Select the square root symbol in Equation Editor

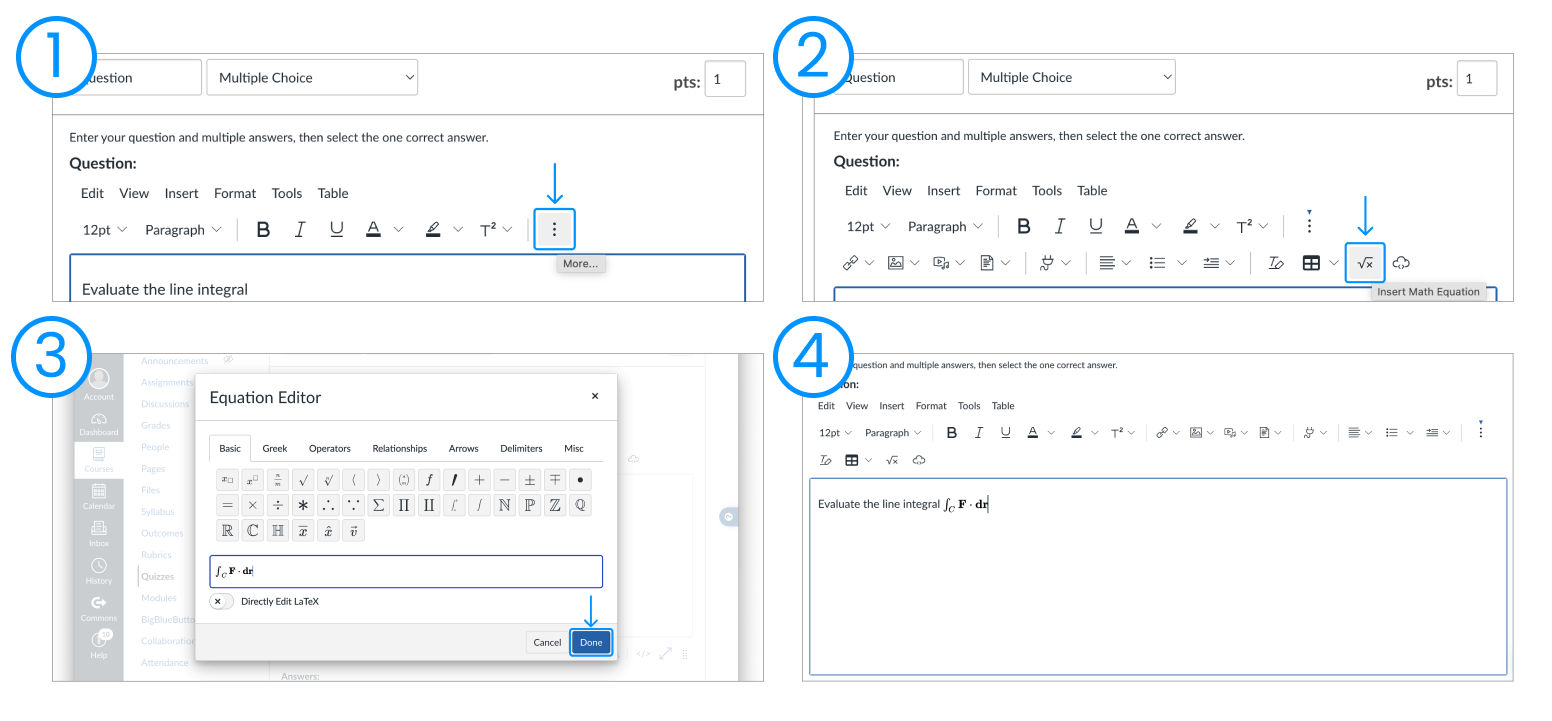point(303,479)
